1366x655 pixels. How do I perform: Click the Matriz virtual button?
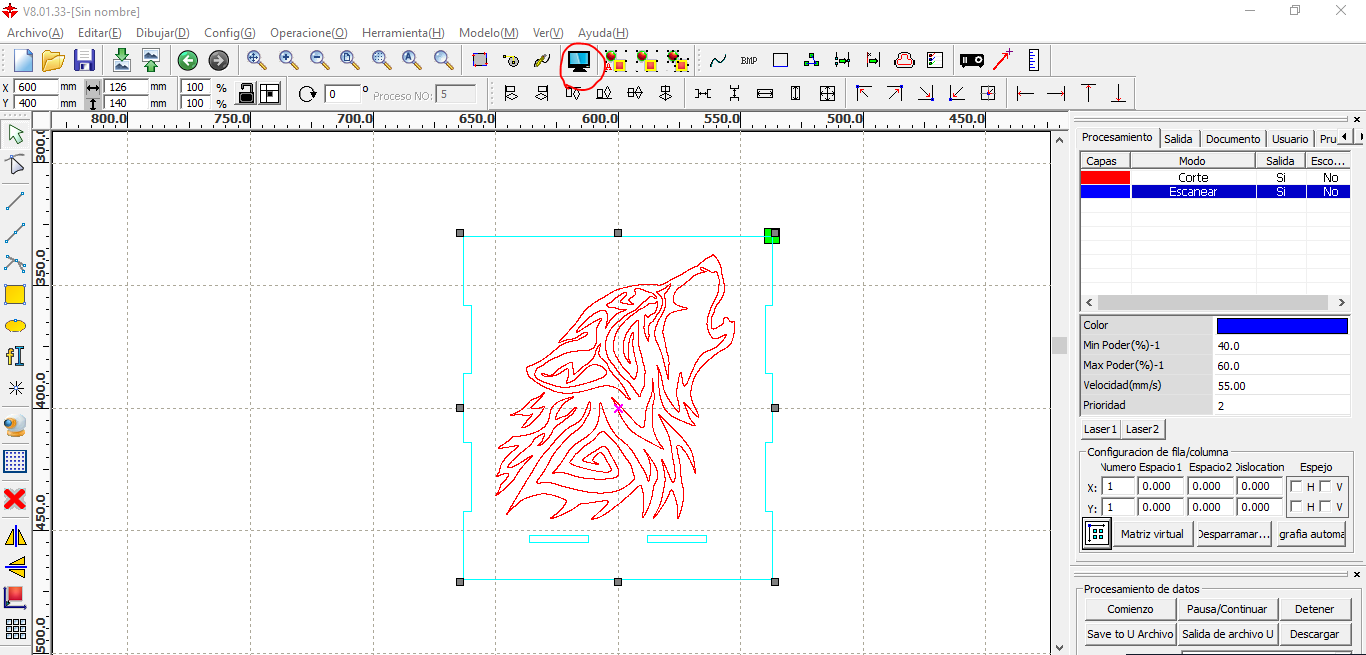click(1154, 534)
